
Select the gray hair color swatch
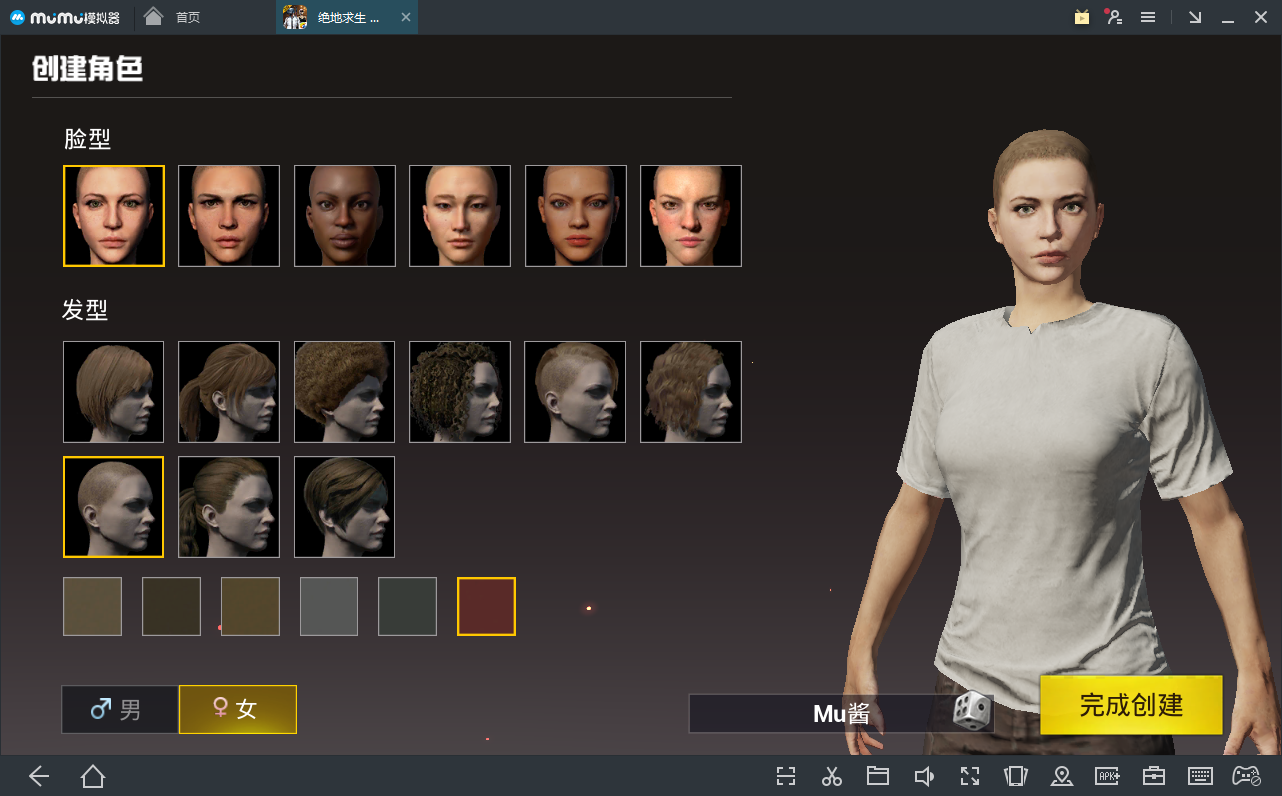(329, 606)
